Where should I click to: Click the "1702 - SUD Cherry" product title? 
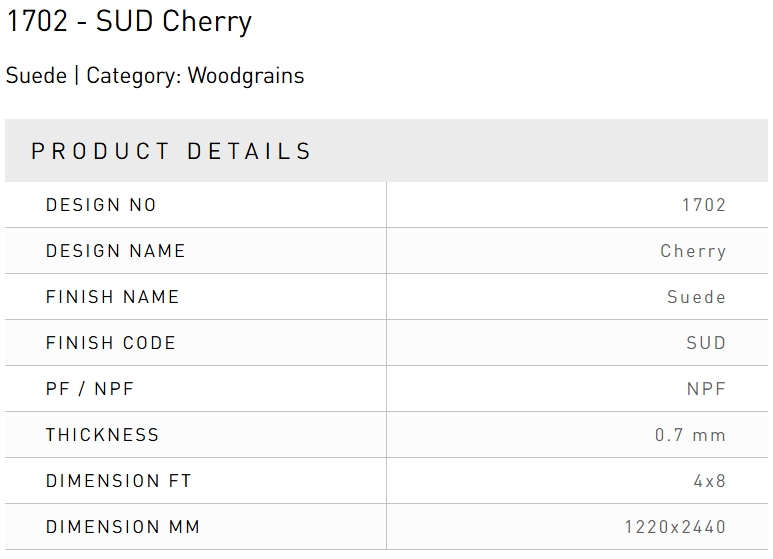tap(129, 22)
